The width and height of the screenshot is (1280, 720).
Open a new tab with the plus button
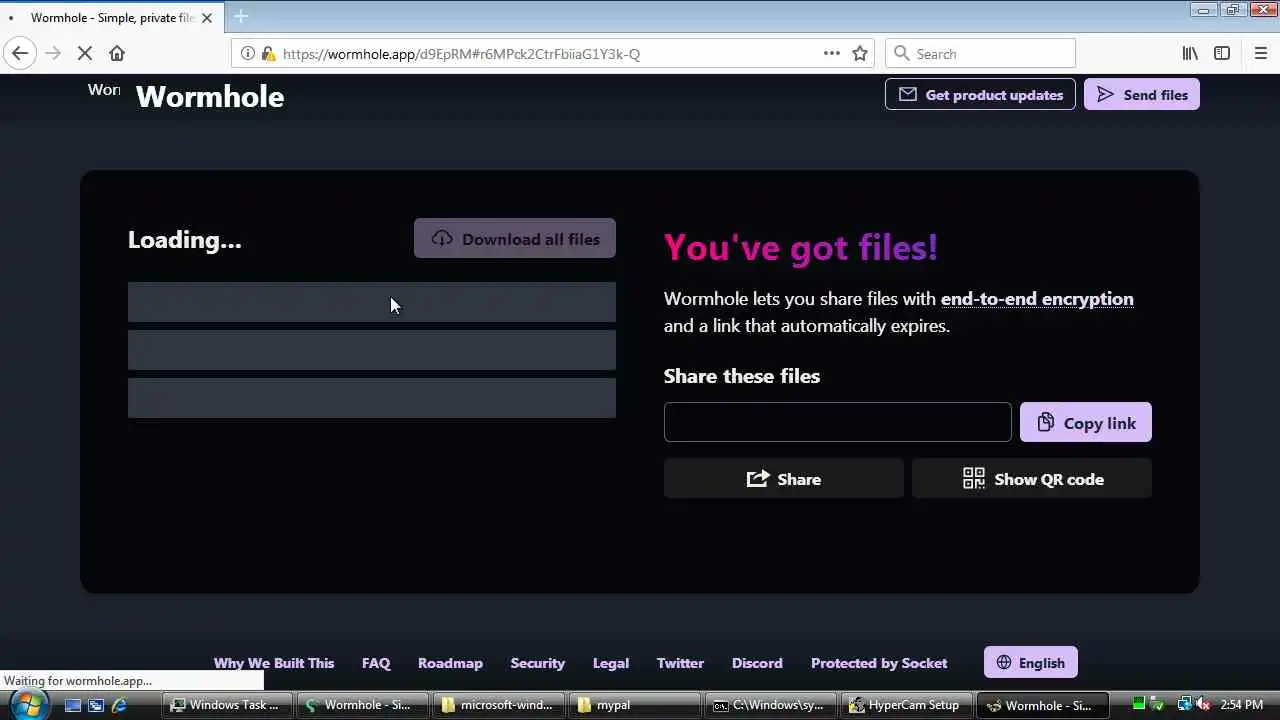click(x=241, y=16)
